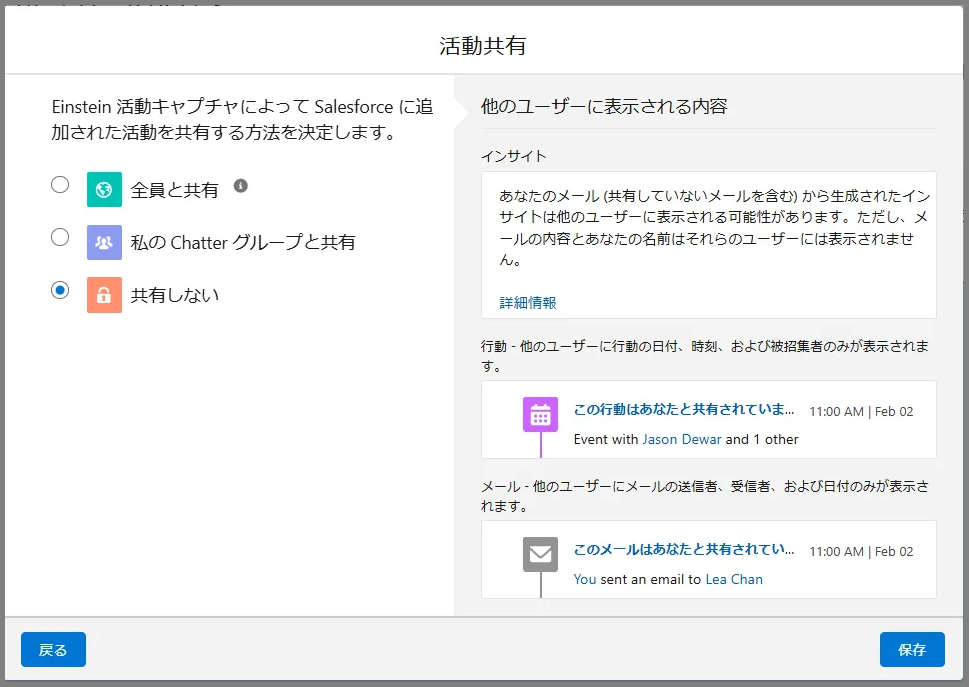Click the insight explanation paragraph
Viewport: 969px width, 687px height.
714,227
